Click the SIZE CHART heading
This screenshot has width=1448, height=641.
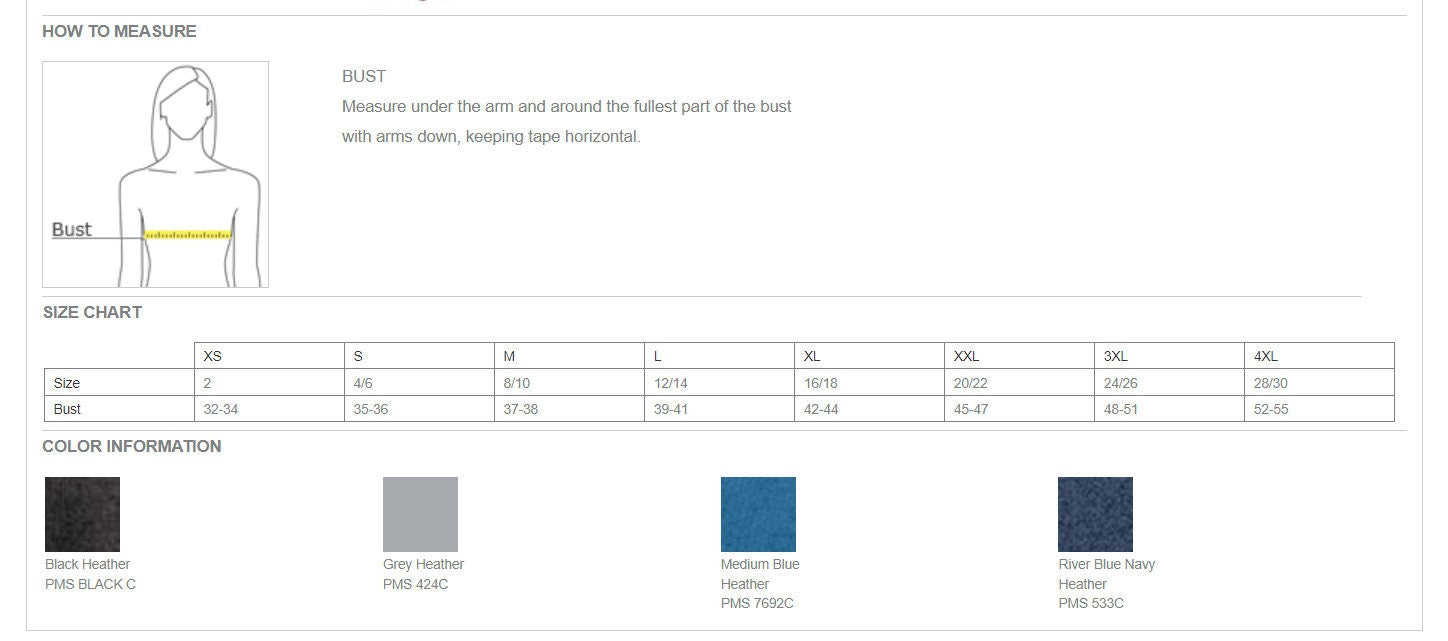click(92, 312)
